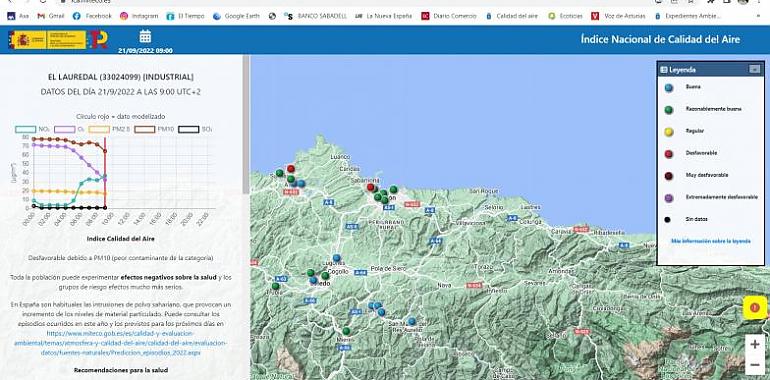Select the blue marker north of Lugones
Viewport: 770px width, 380px height.
pos(336,258)
